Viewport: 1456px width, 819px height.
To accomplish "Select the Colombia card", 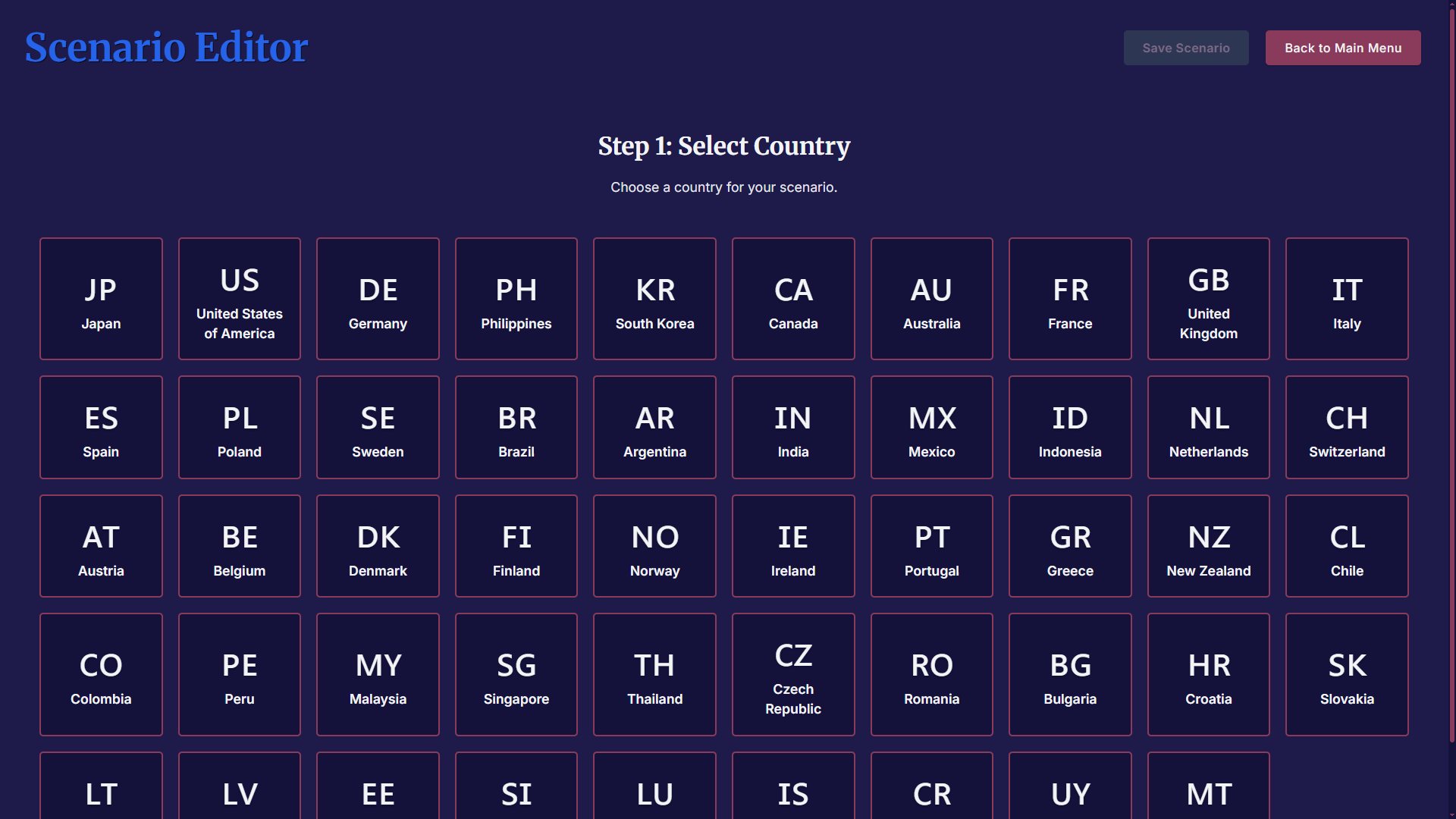I will pos(101,675).
